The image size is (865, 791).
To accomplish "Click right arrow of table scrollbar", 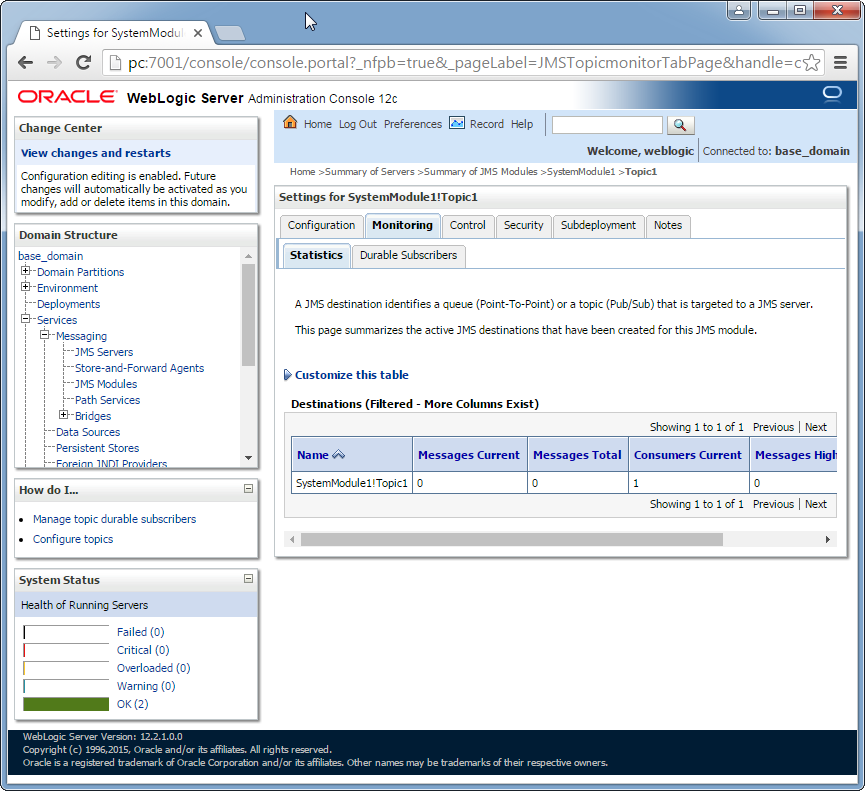I will click(x=827, y=539).
